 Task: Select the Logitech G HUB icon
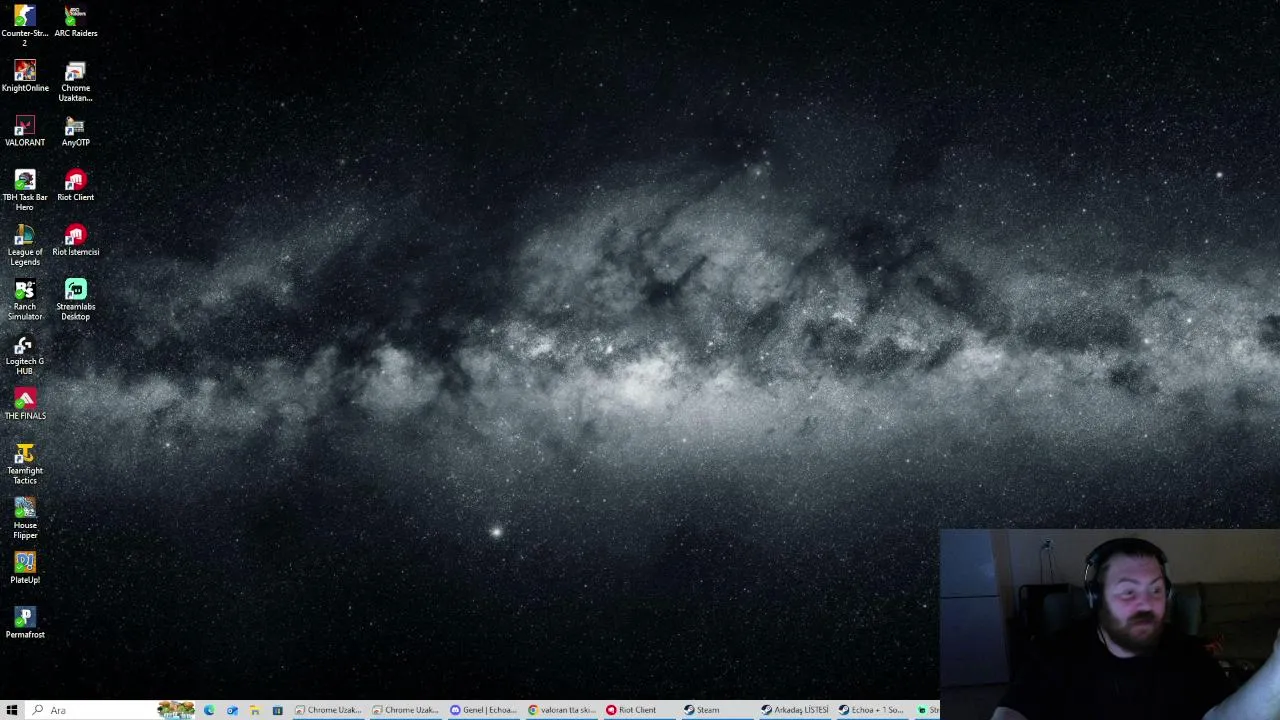[x=25, y=355]
